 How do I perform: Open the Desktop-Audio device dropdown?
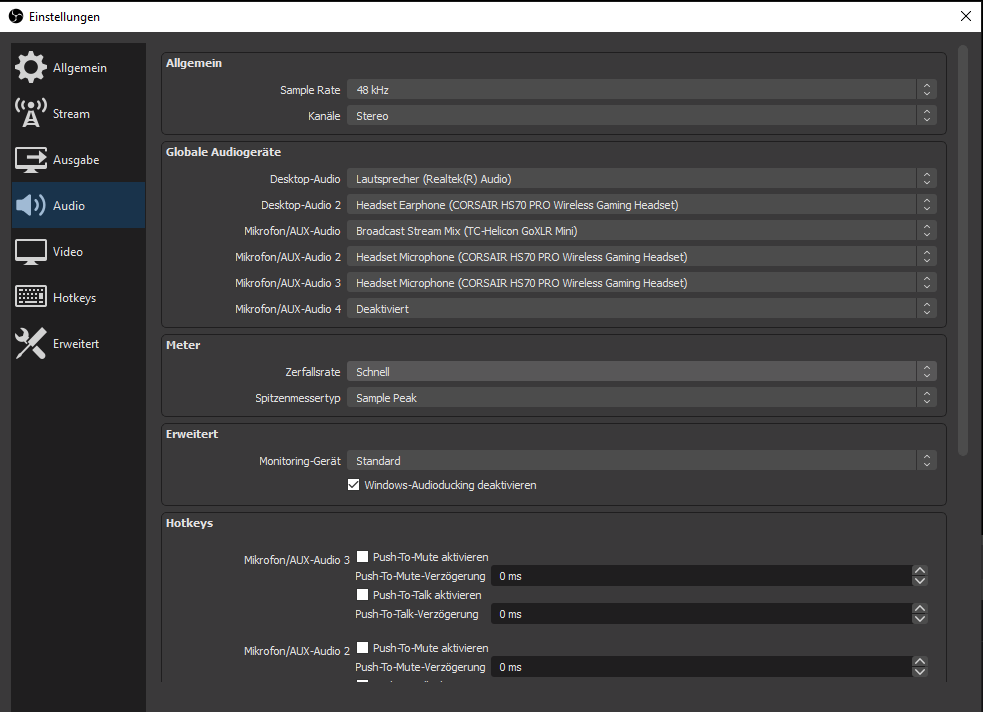point(640,179)
